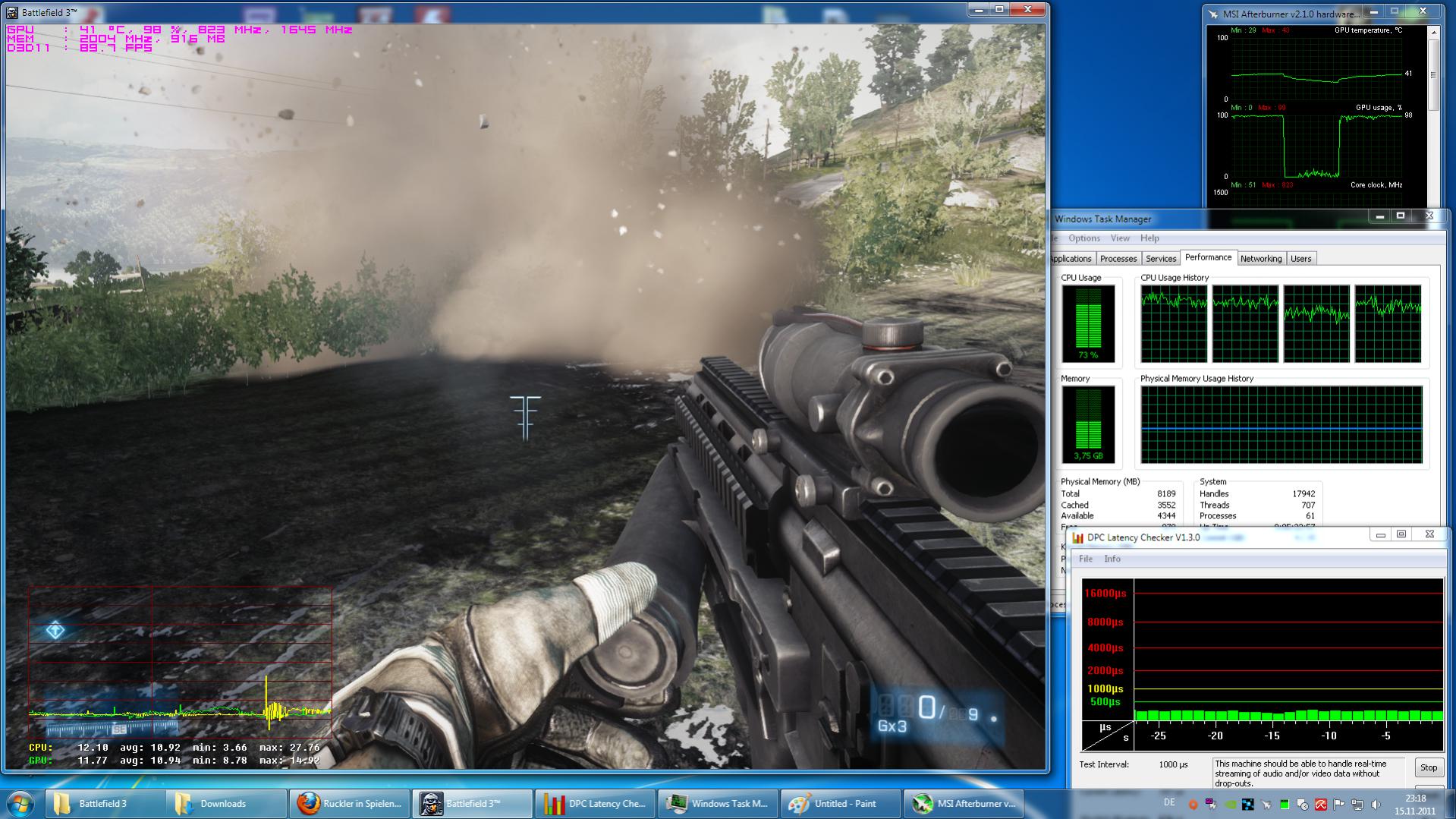The width and height of the screenshot is (1456, 819).
Task: Switch to Firefox 'Ruckler in Spielen' window
Action: point(350,804)
